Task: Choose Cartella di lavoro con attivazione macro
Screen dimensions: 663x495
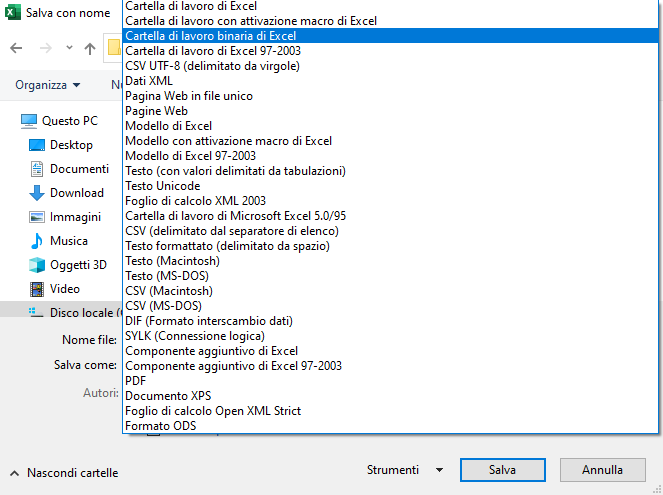Action: (x=390, y=21)
